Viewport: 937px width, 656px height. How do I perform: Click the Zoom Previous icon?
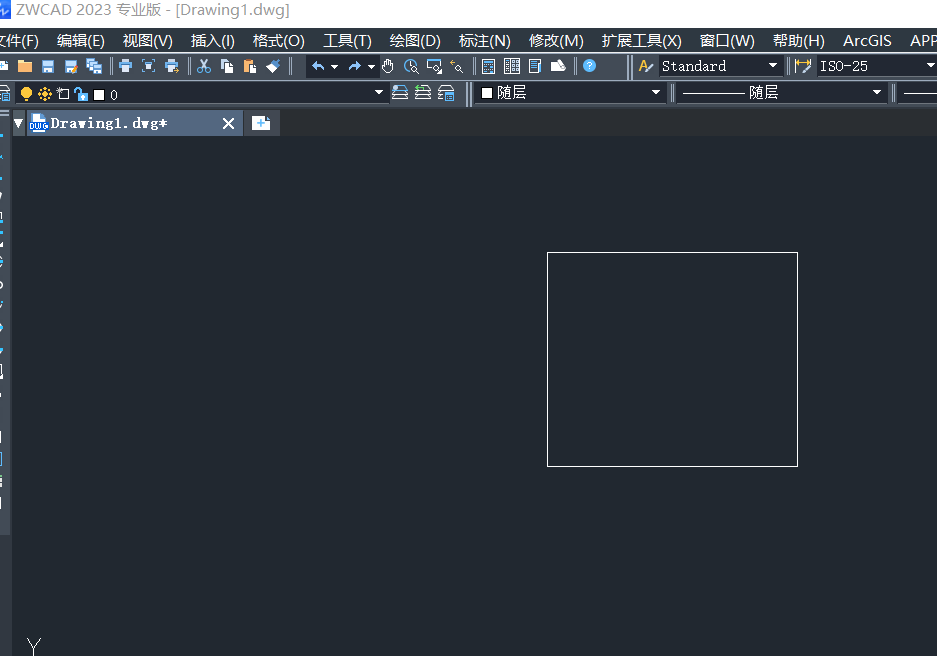(x=457, y=66)
